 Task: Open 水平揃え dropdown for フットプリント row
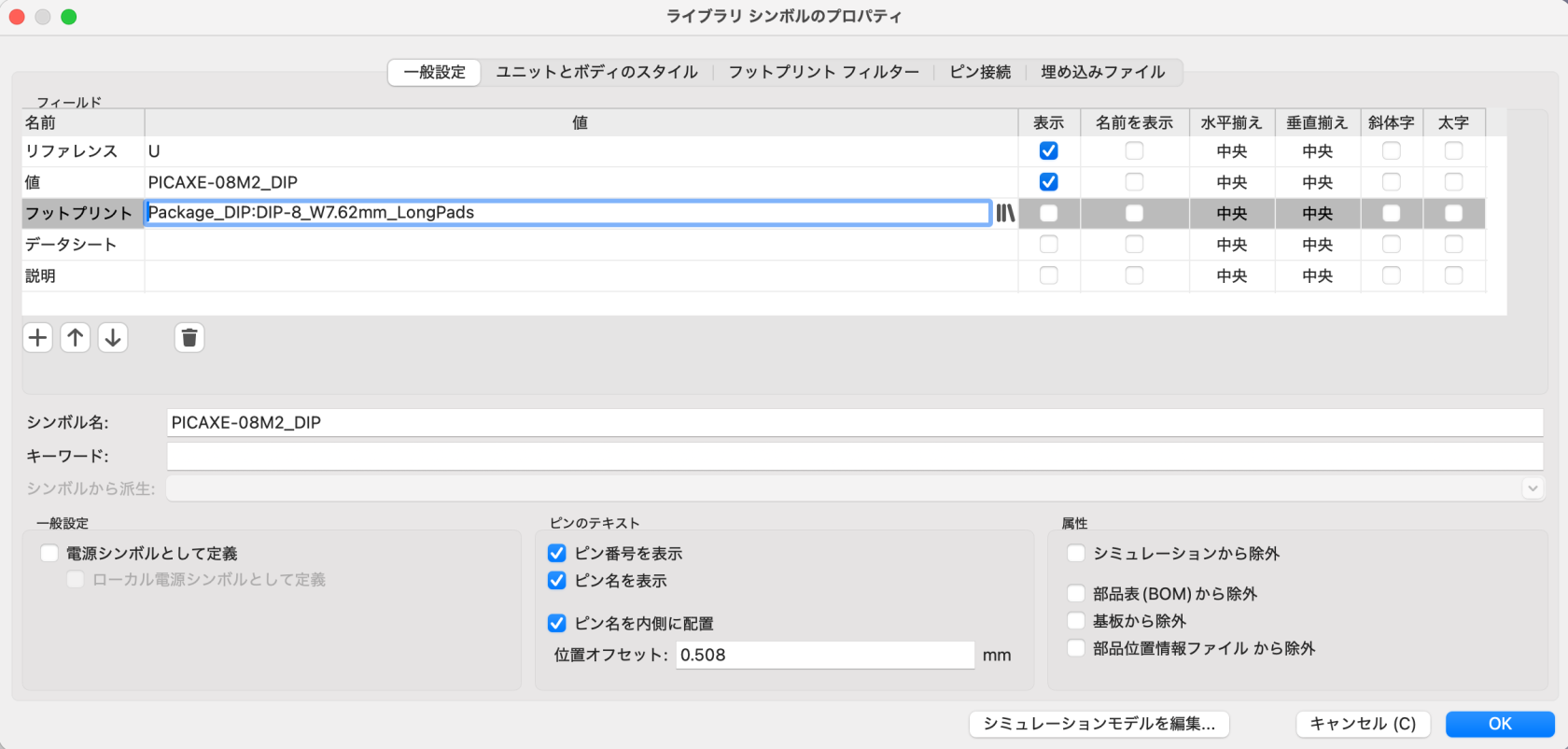1232,214
